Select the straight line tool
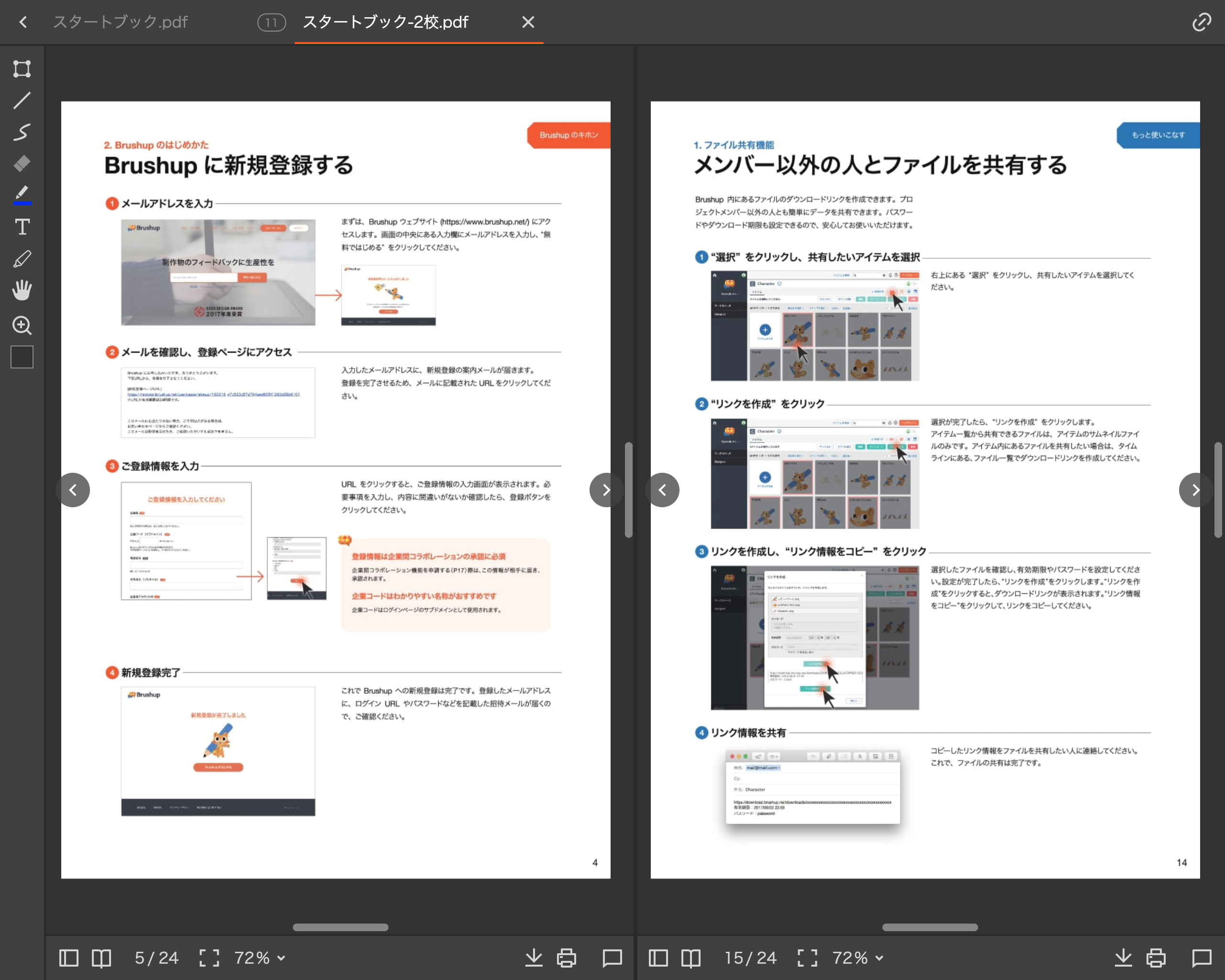1225x980 pixels. pos(22,100)
